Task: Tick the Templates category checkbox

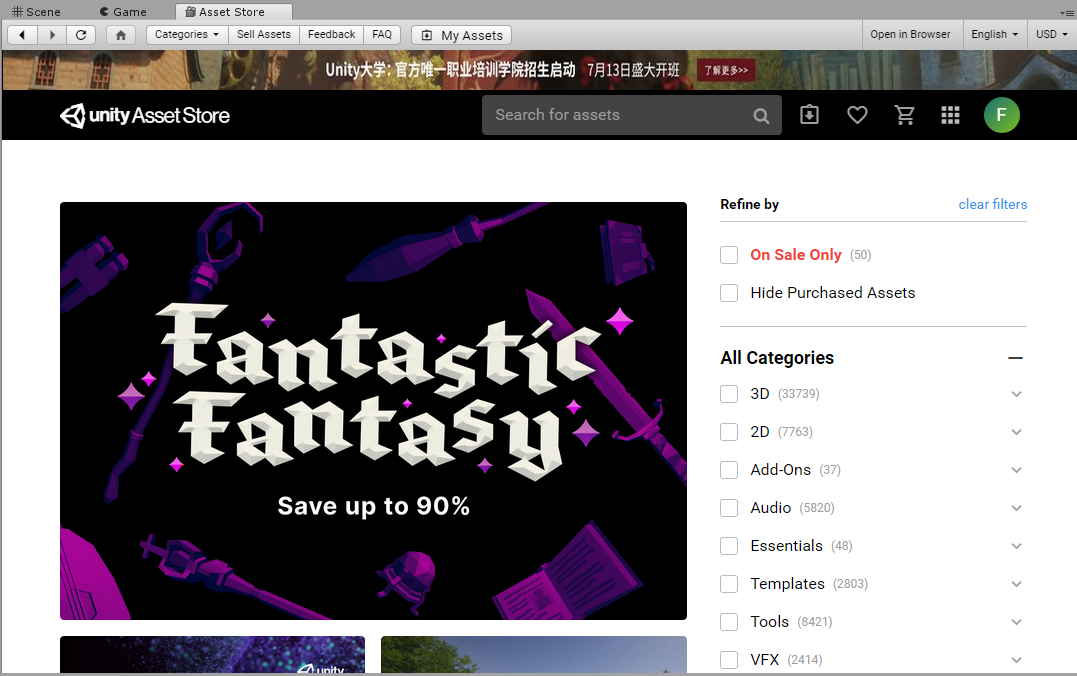Action: (729, 584)
